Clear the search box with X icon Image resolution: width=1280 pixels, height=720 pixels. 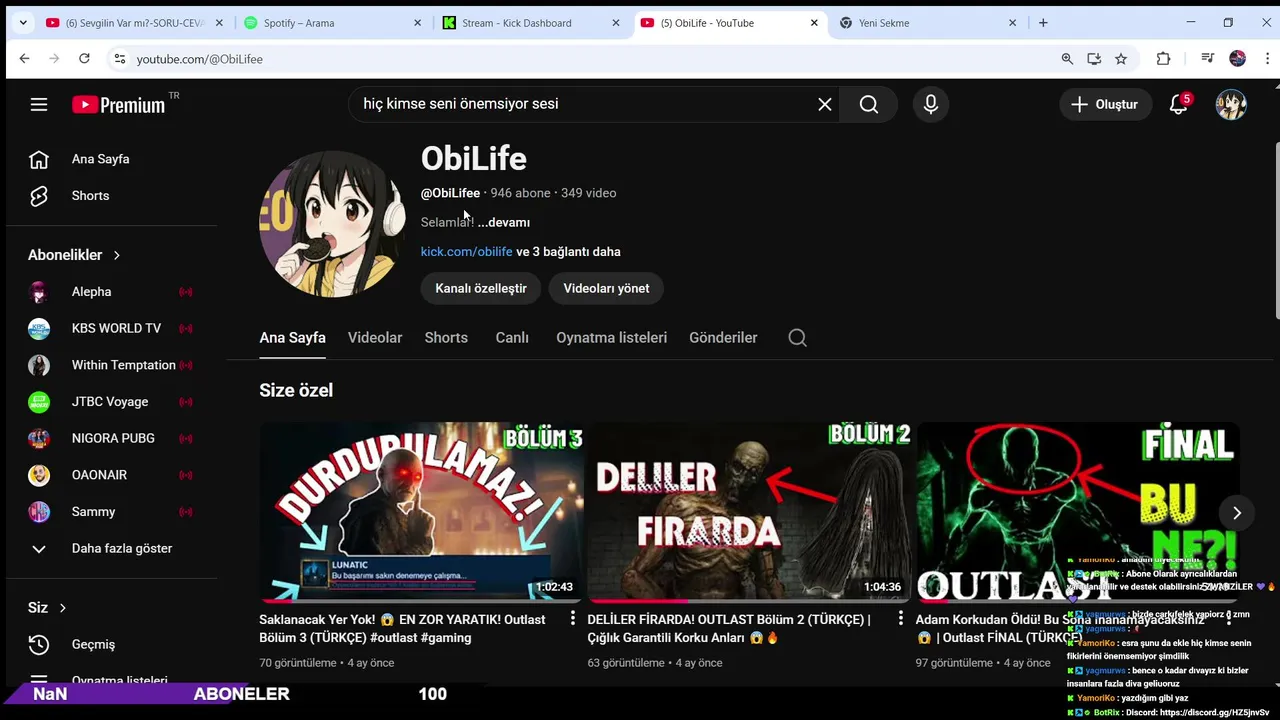825,104
